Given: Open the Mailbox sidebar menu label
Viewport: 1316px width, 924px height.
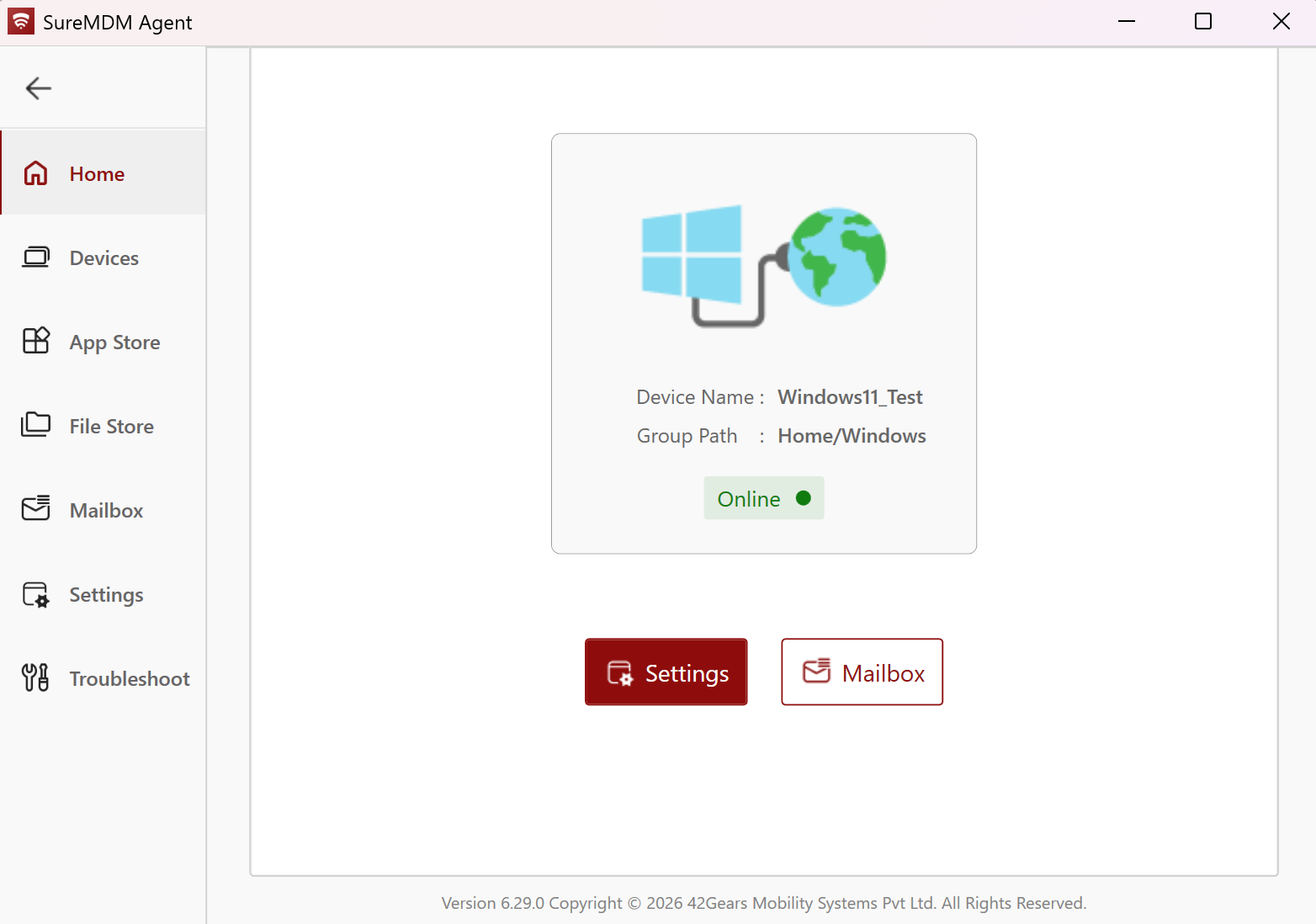Looking at the screenshot, I should [x=106, y=511].
